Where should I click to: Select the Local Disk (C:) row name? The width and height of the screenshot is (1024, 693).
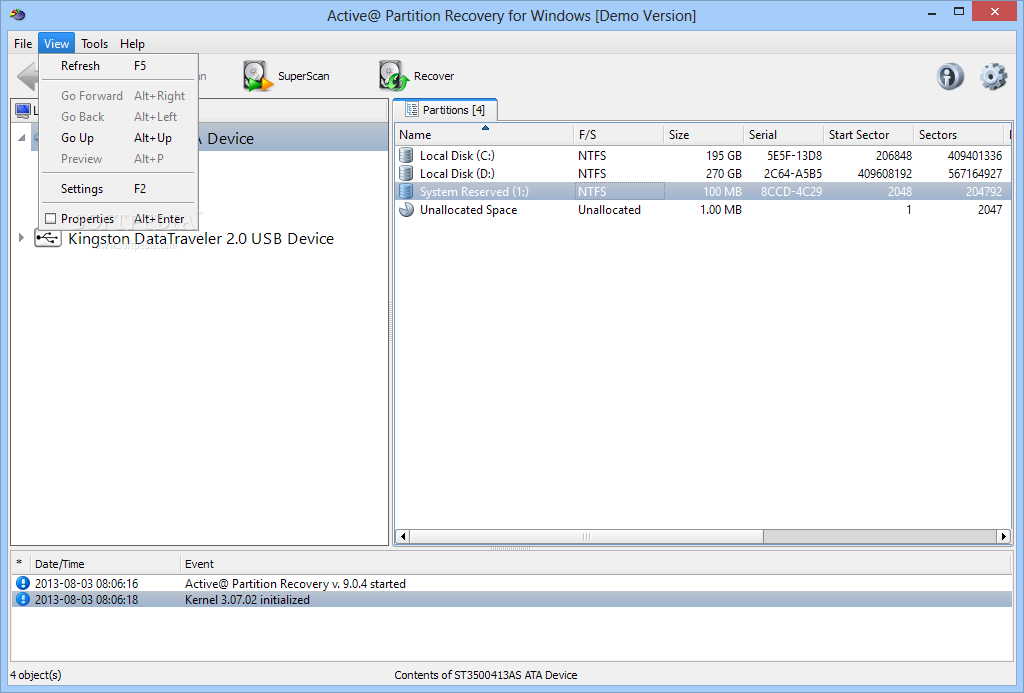tap(457, 155)
